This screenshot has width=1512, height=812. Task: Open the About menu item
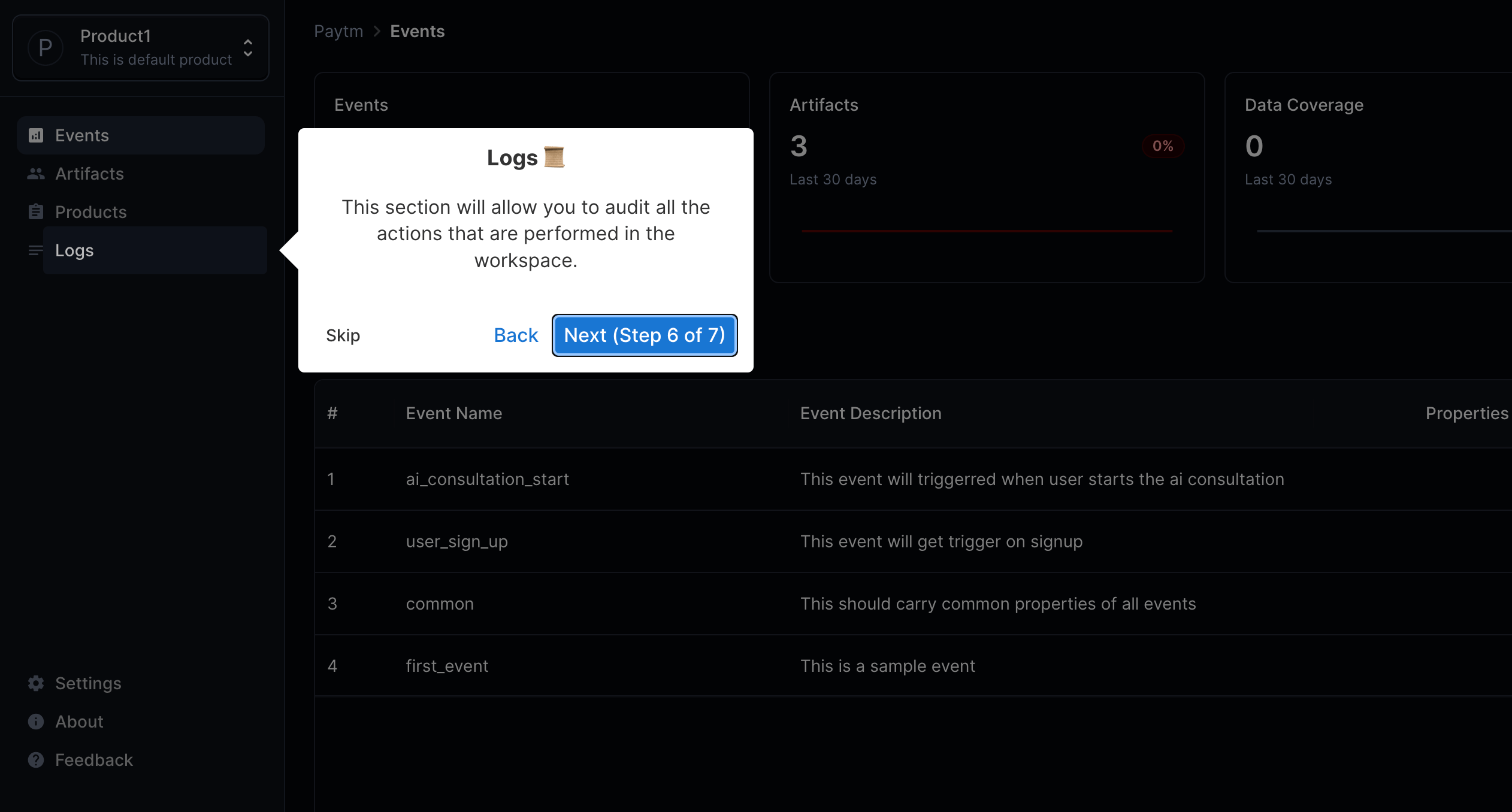[141, 722]
